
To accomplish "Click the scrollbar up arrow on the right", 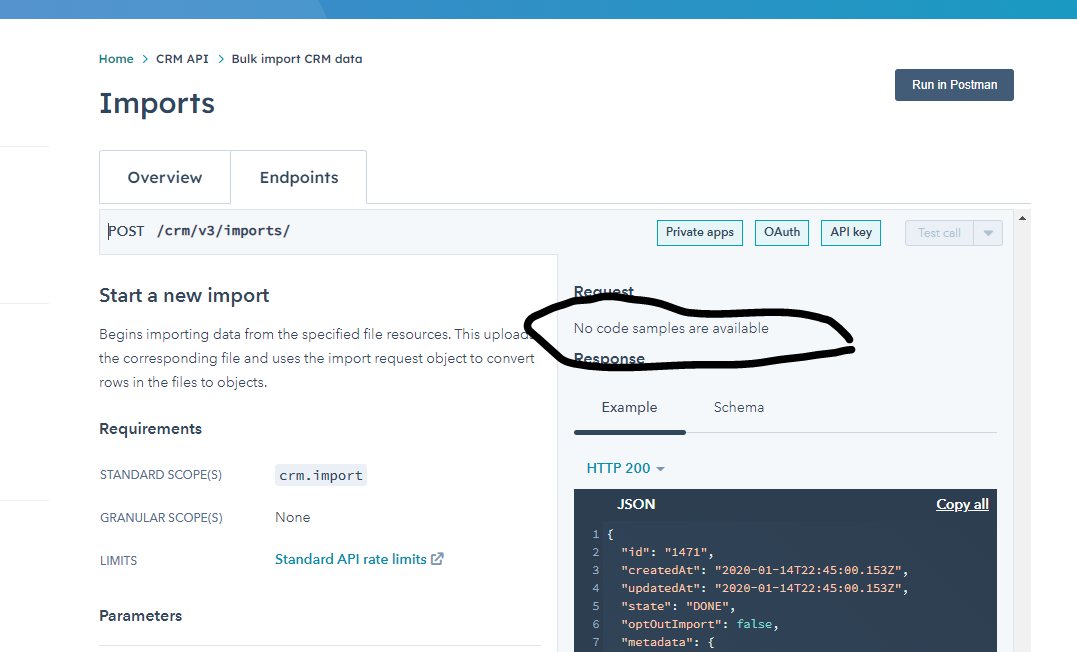I will coord(1022,216).
